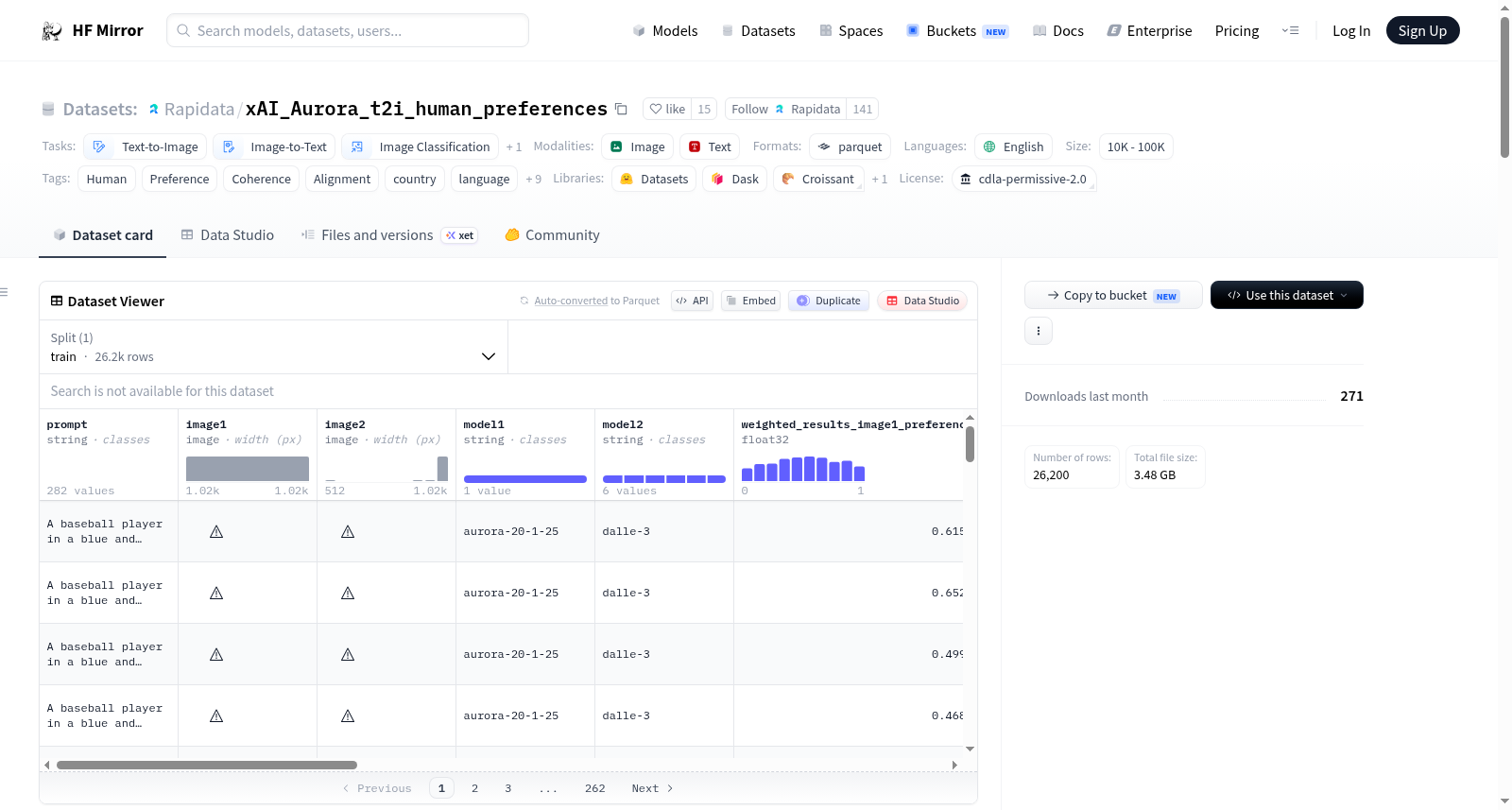The height and width of the screenshot is (810, 1512).
Task: Open the Auto-converted link
Action: [571, 301]
